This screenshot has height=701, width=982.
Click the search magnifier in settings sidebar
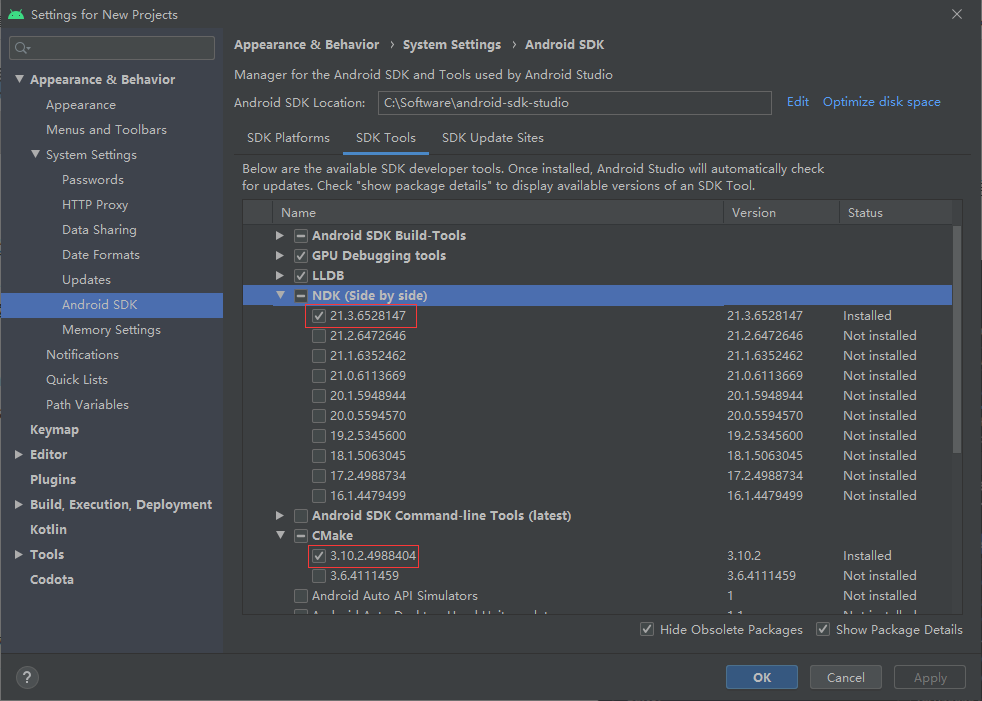click(x=21, y=47)
